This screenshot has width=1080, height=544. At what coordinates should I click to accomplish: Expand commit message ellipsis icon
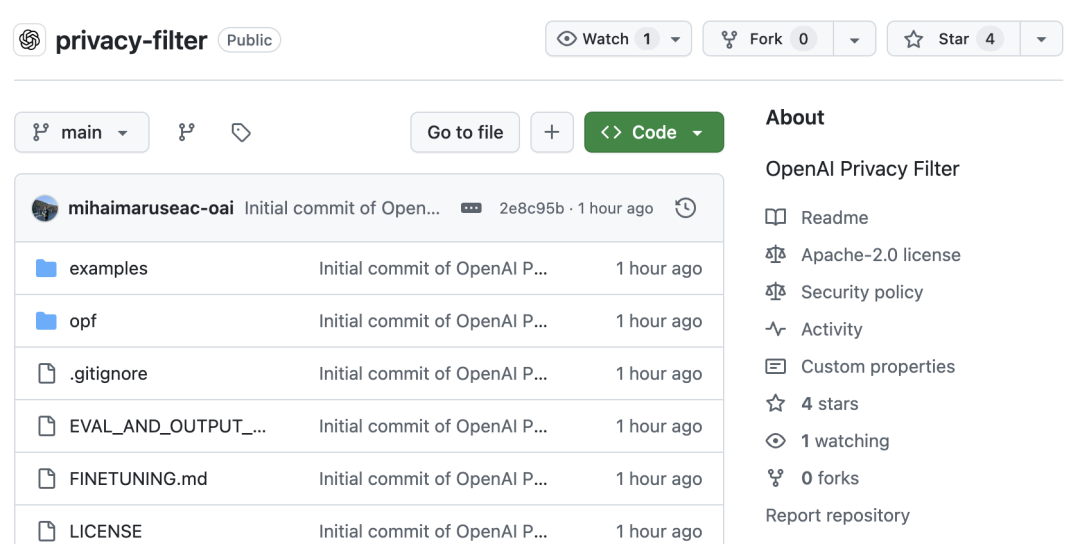point(471,208)
